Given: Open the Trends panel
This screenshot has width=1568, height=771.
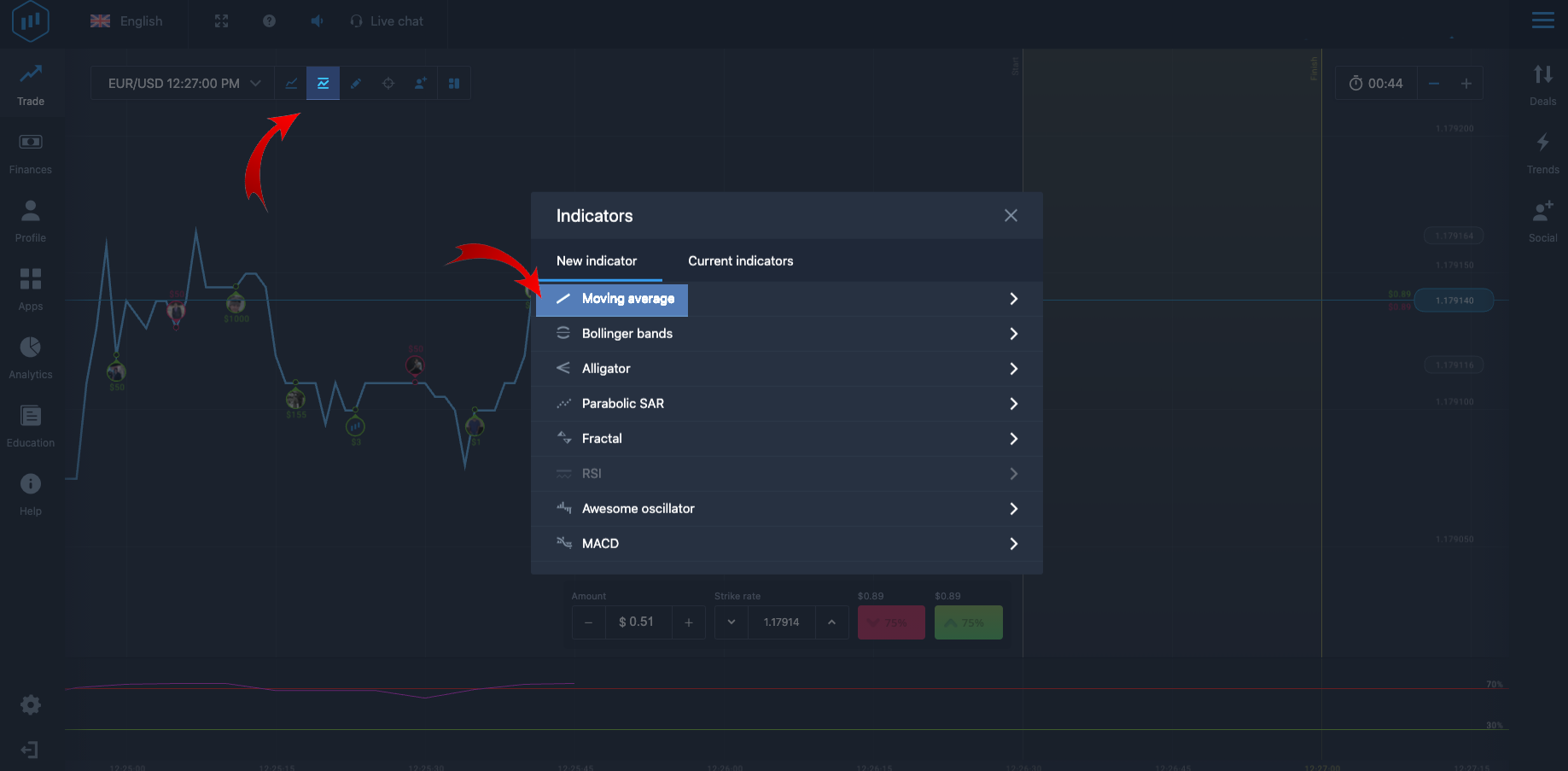Looking at the screenshot, I should (1543, 153).
